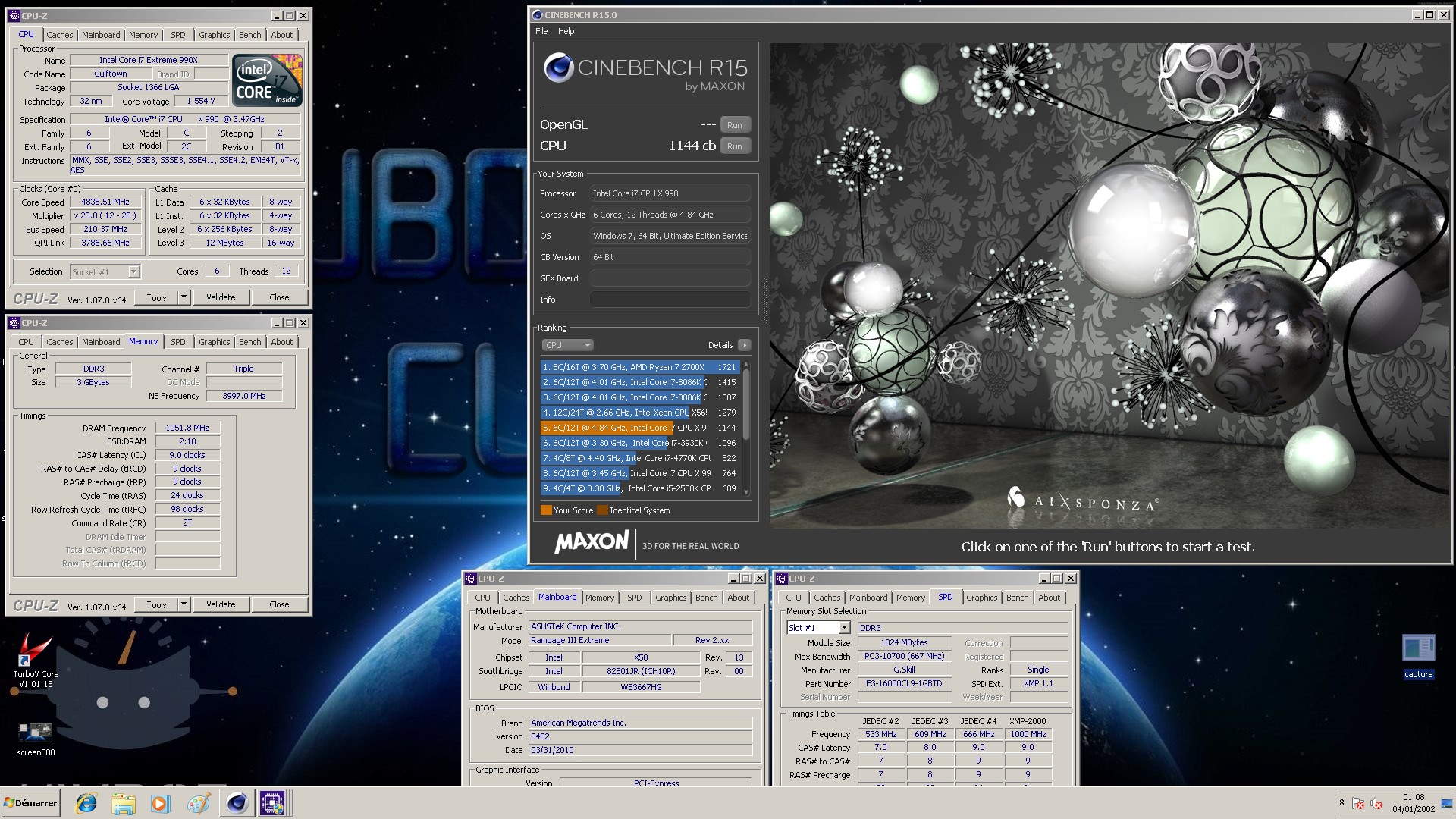Click the Info input field
The width and height of the screenshot is (1456, 819).
[x=670, y=300]
